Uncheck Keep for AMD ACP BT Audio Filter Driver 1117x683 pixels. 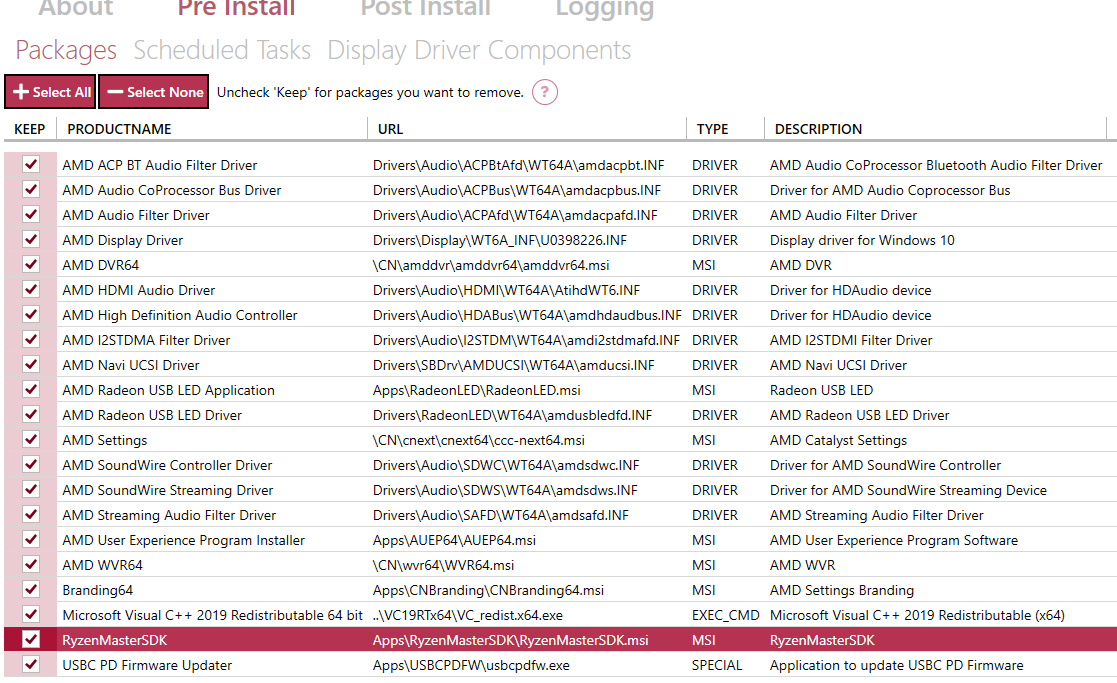[x=31, y=165]
